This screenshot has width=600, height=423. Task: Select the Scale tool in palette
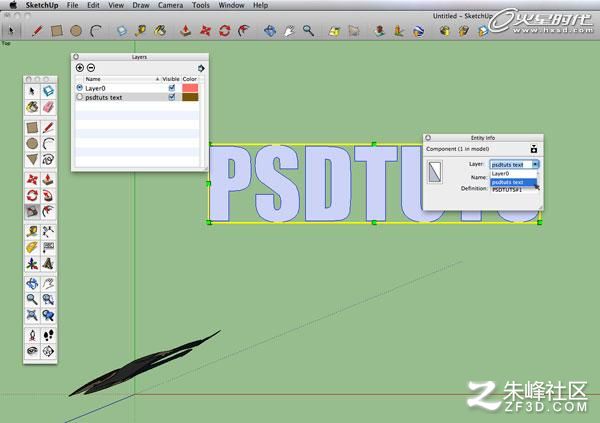[x=32, y=211]
